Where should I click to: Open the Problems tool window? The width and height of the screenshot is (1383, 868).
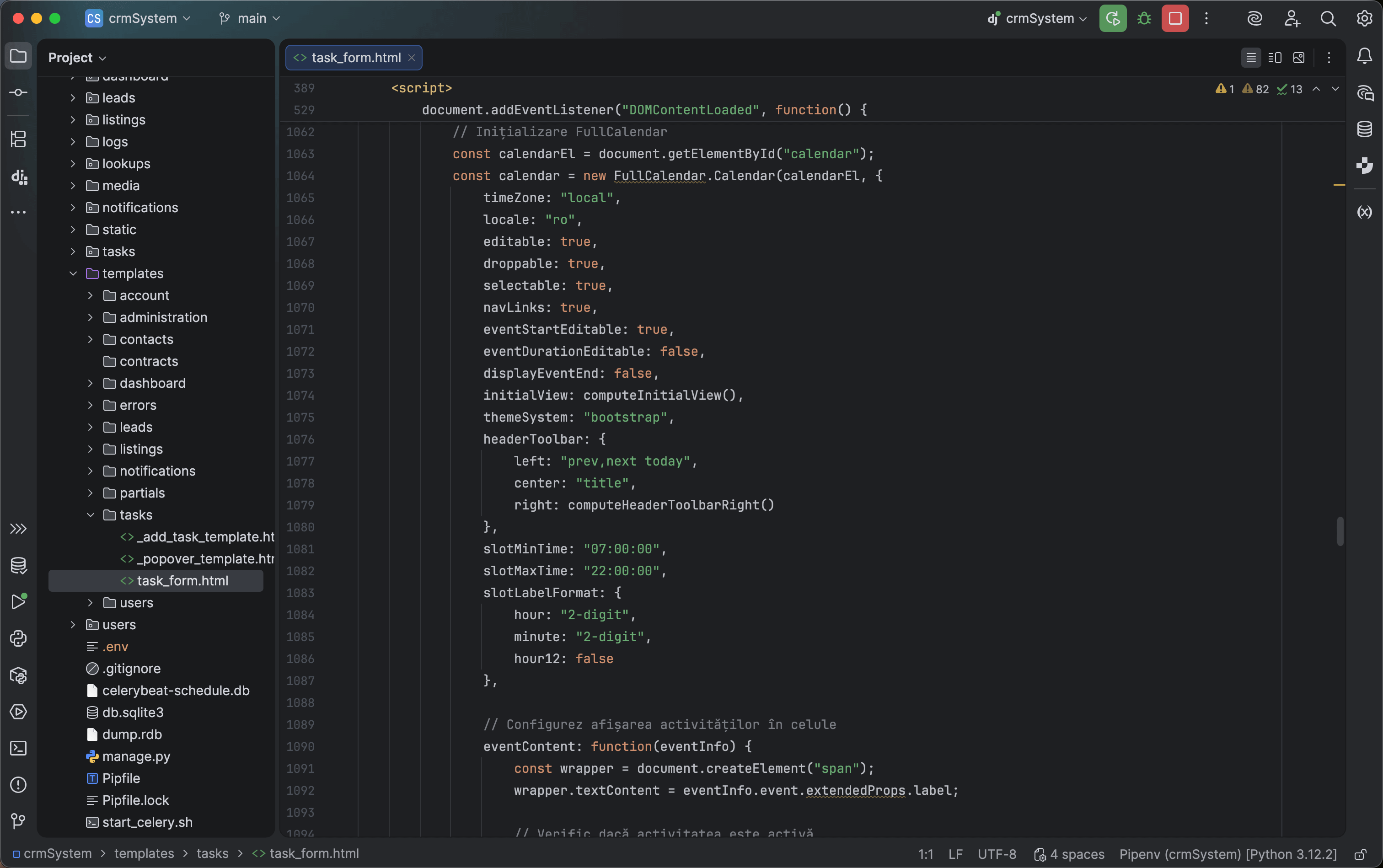click(x=19, y=785)
